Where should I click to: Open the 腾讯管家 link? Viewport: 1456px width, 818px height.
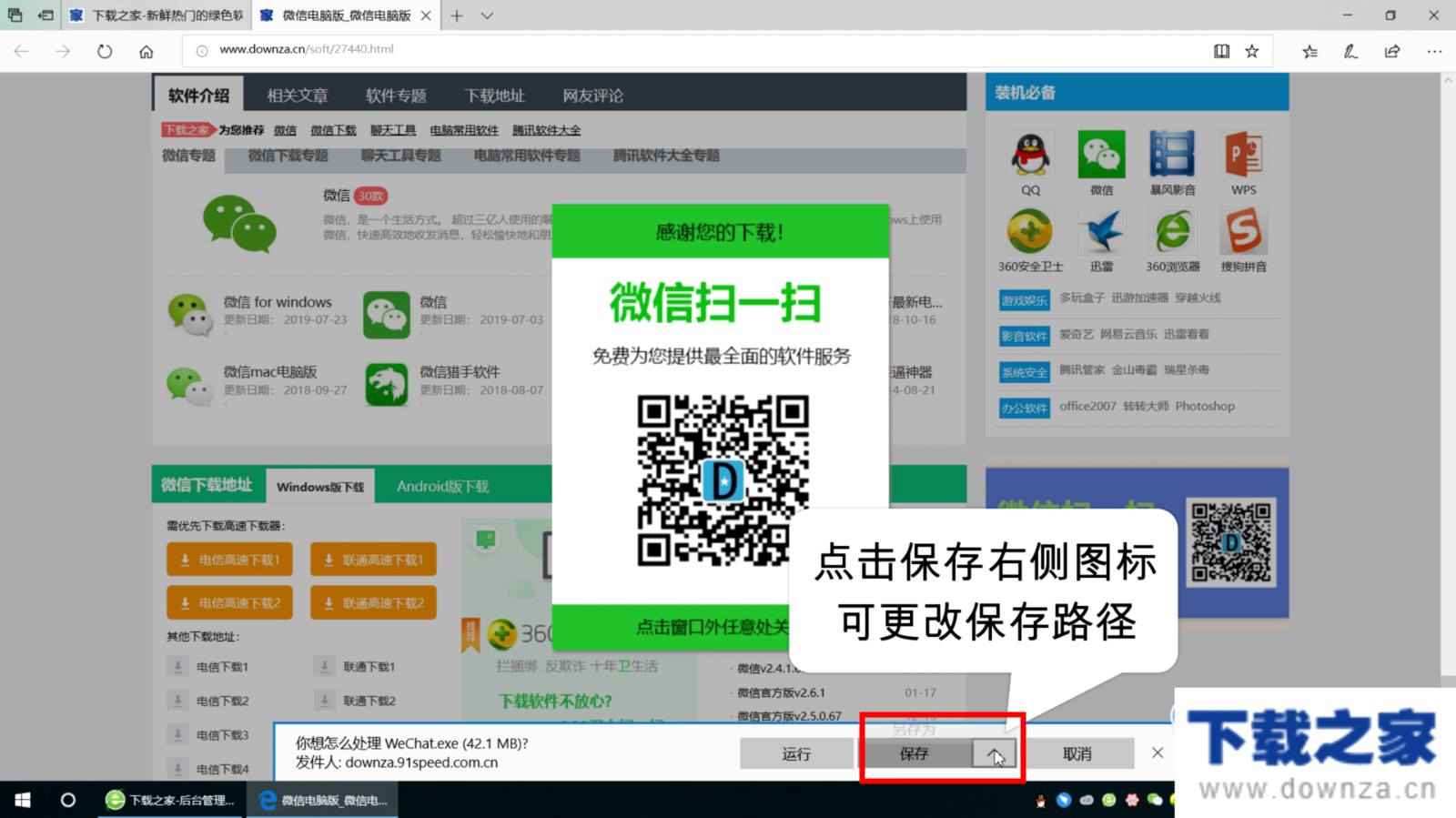(1082, 369)
